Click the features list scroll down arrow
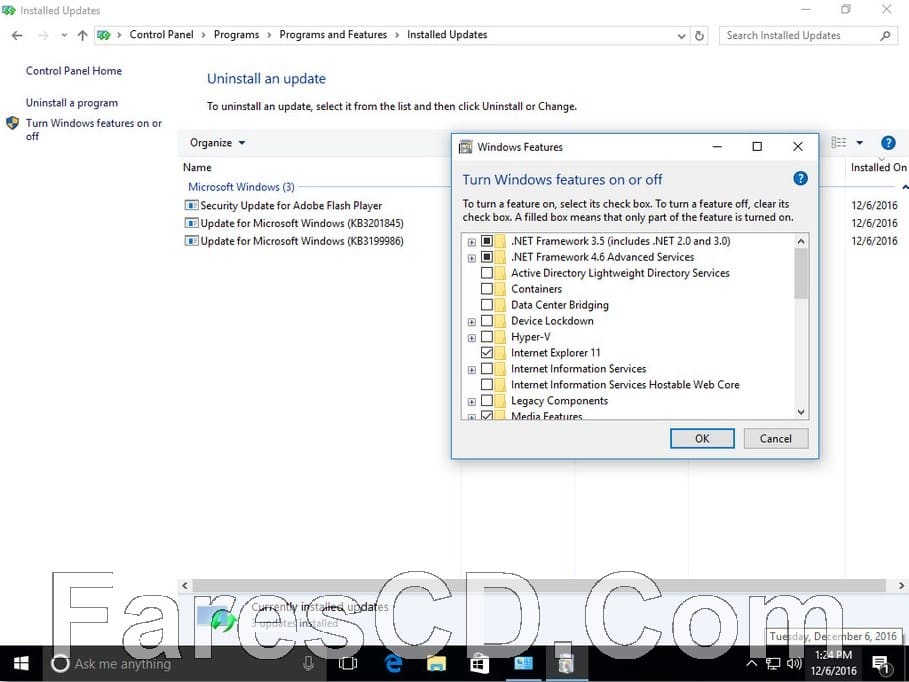 (801, 412)
